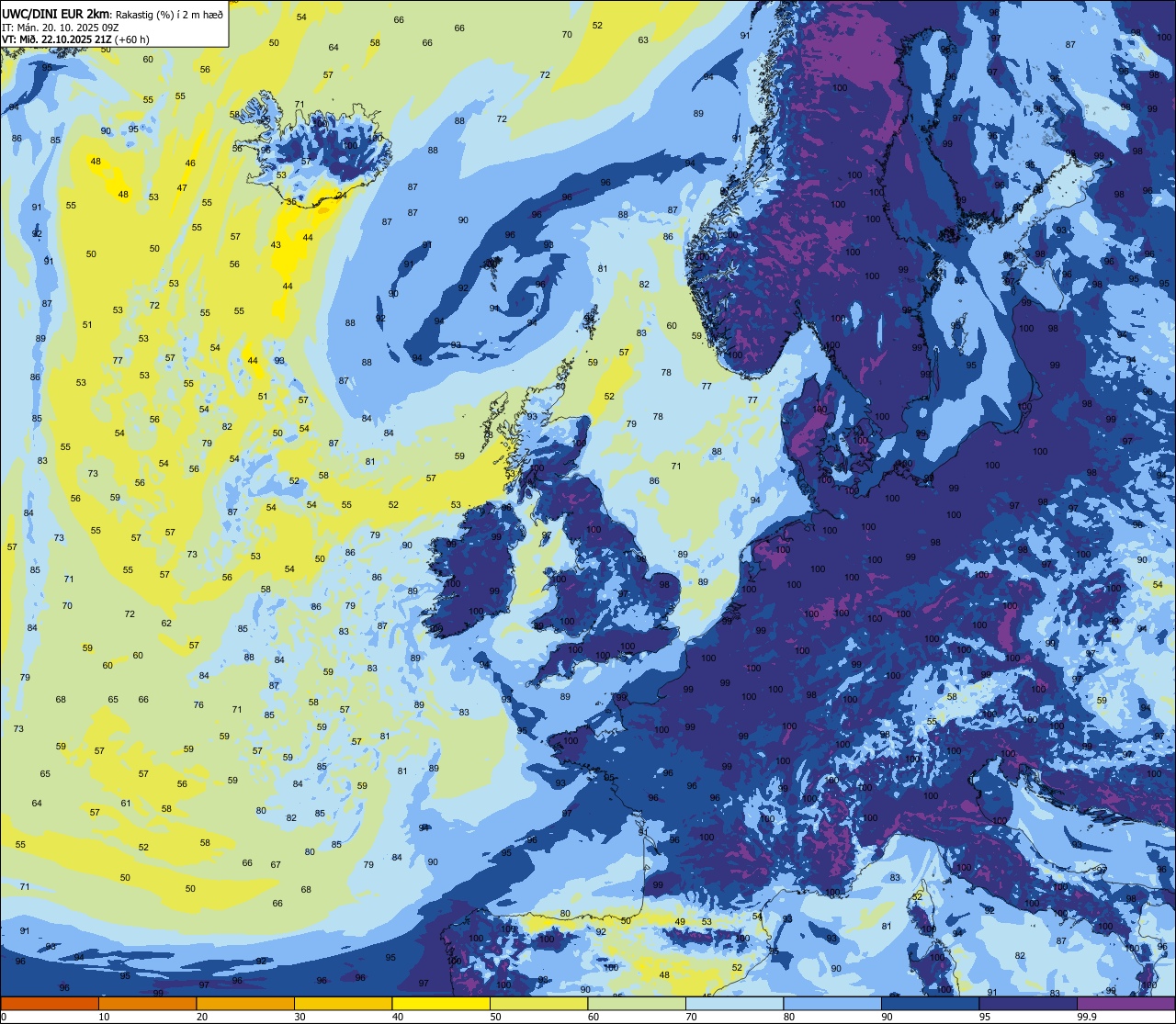Click the 95–99.9 dark navy legend segment
Viewport: 1176px width, 1024px height.
pos(1028,1003)
